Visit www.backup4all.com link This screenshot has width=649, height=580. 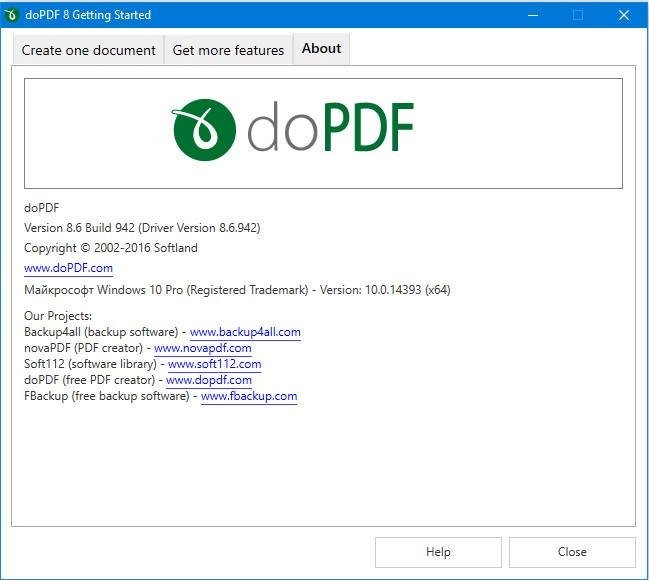click(245, 332)
